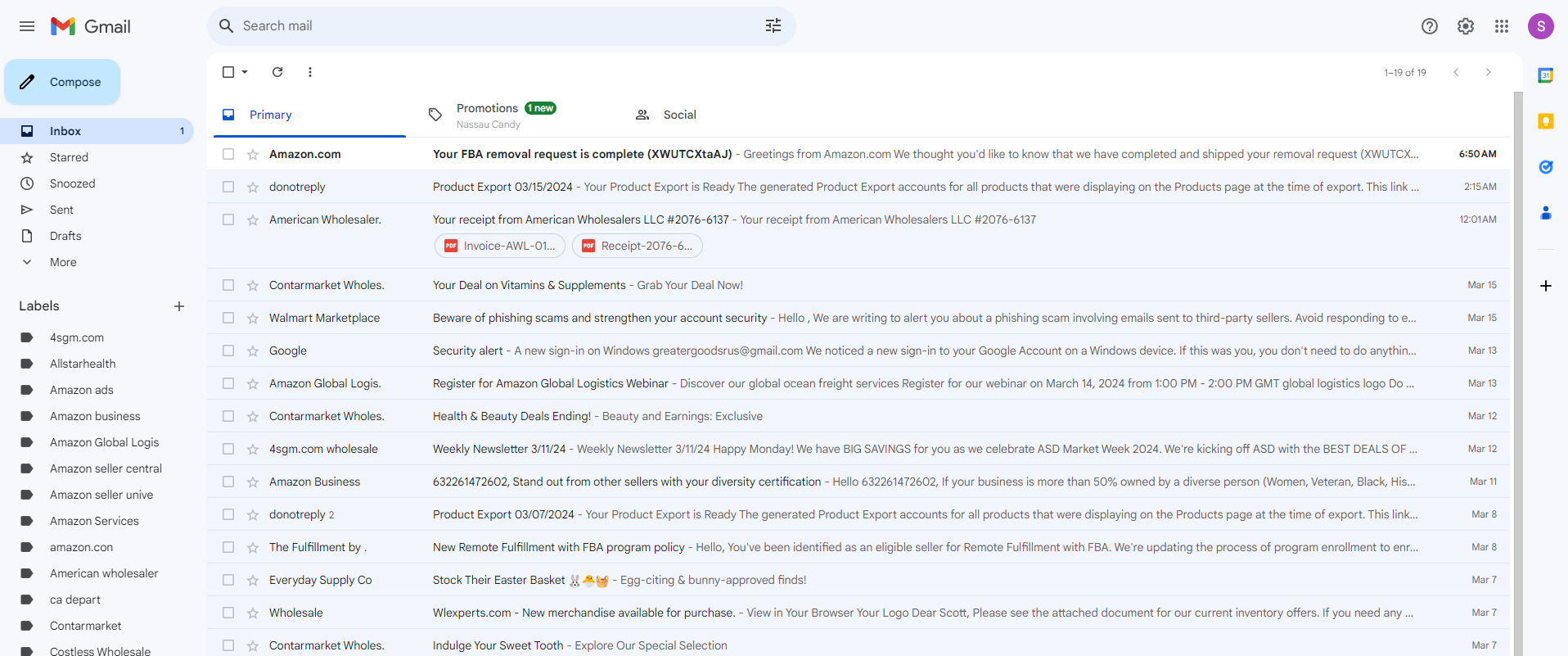
Task: Open Google Calendar side panel
Action: pyautogui.click(x=1546, y=75)
